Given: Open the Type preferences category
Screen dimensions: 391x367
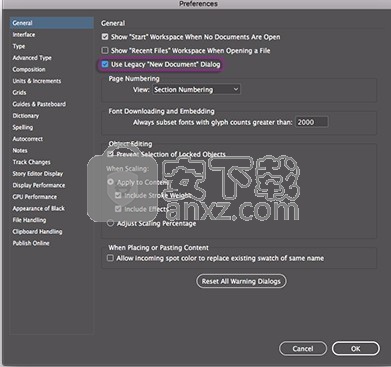Looking at the screenshot, I should point(19,46).
